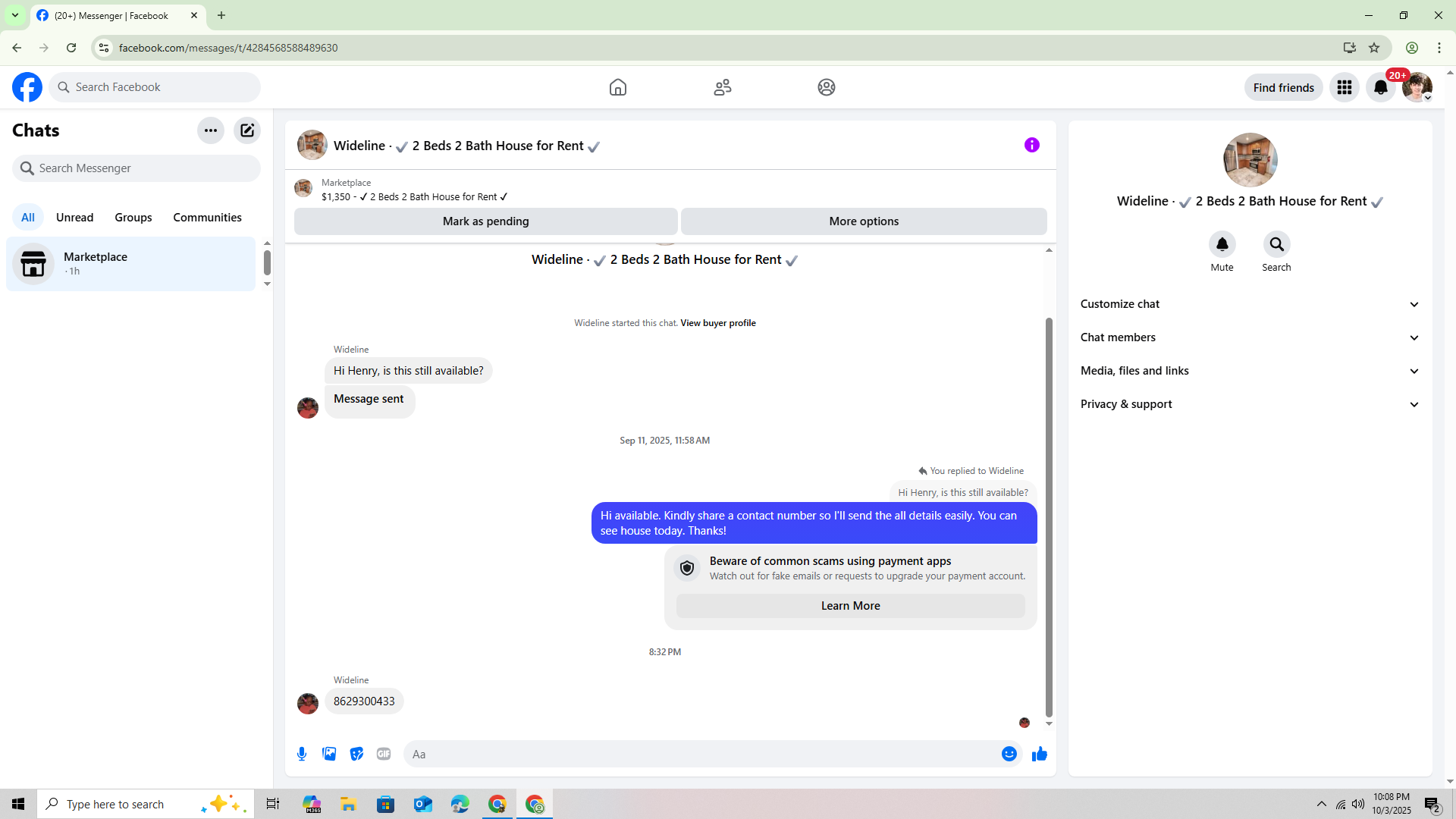Toggle conversation information panel icon

click(x=1032, y=145)
